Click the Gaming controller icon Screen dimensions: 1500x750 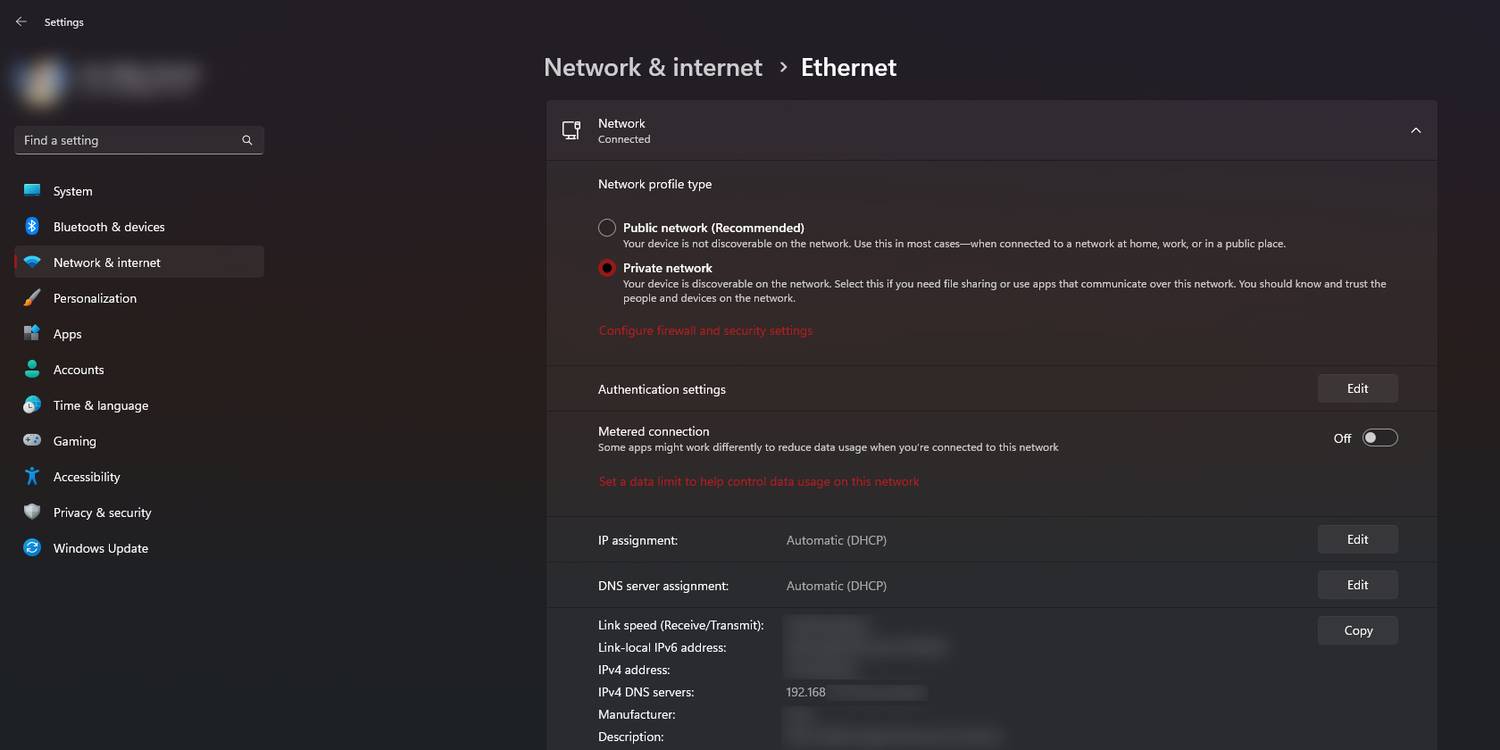(x=32, y=441)
